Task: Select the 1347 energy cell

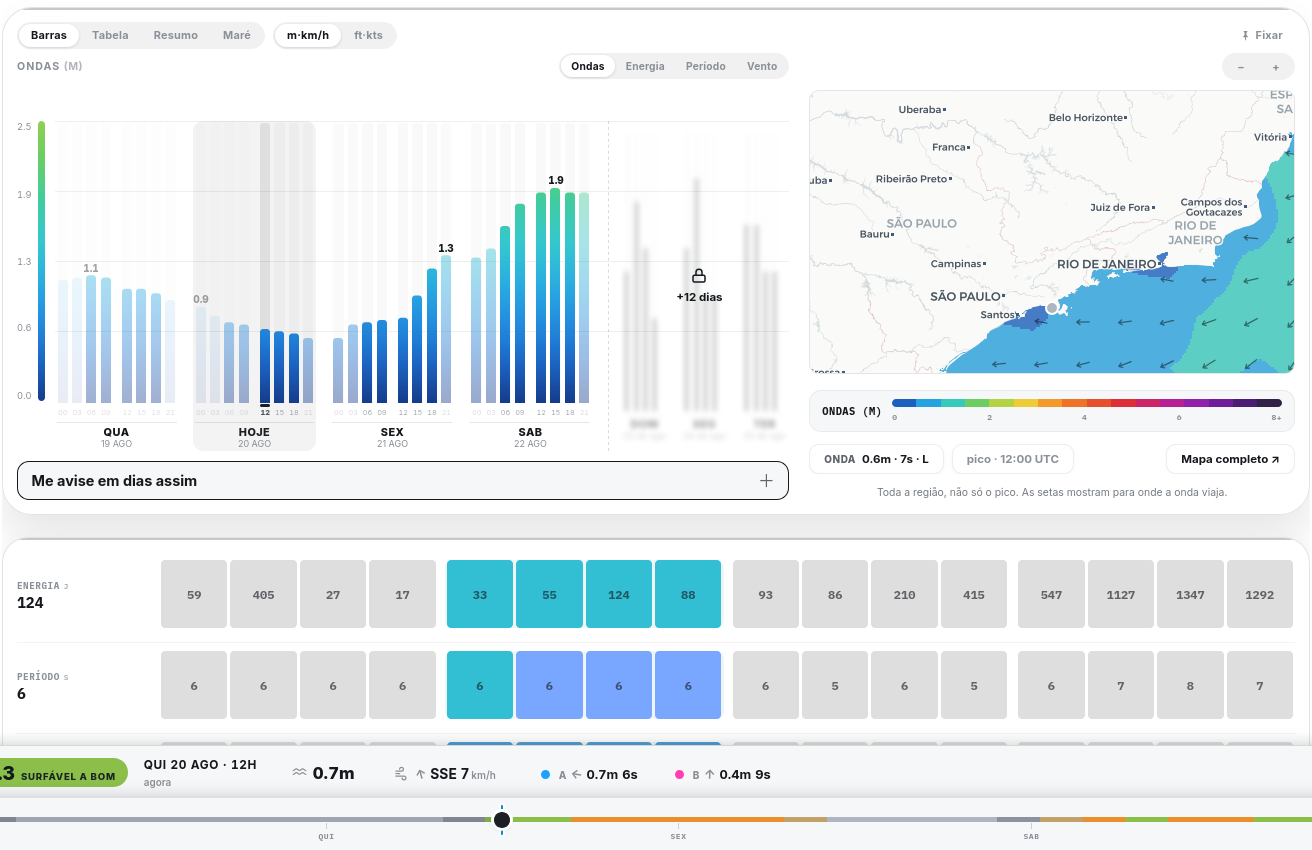Action: tap(1190, 594)
